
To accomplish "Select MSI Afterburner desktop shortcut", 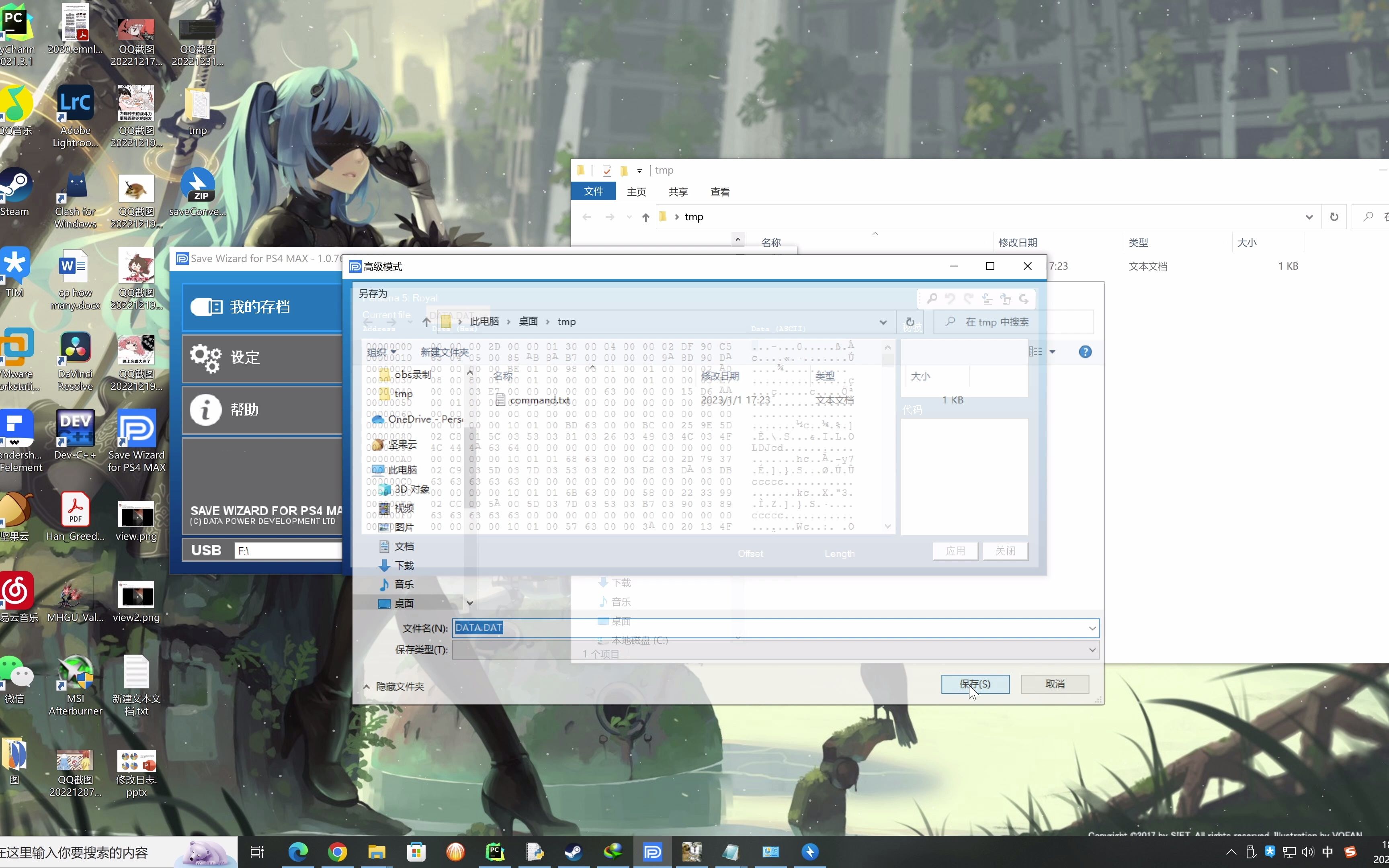I will (75, 685).
